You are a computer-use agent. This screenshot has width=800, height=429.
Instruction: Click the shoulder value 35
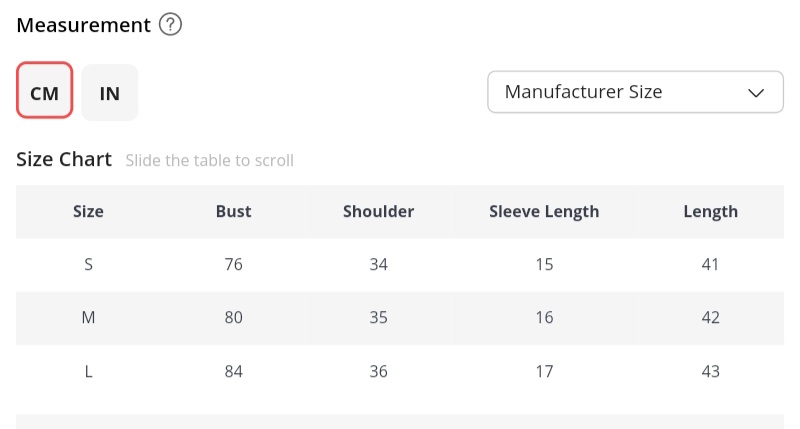click(378, 318)
